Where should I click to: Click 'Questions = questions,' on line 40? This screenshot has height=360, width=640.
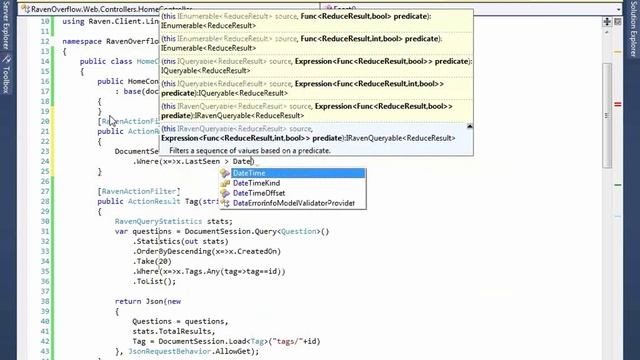point(180,321)
